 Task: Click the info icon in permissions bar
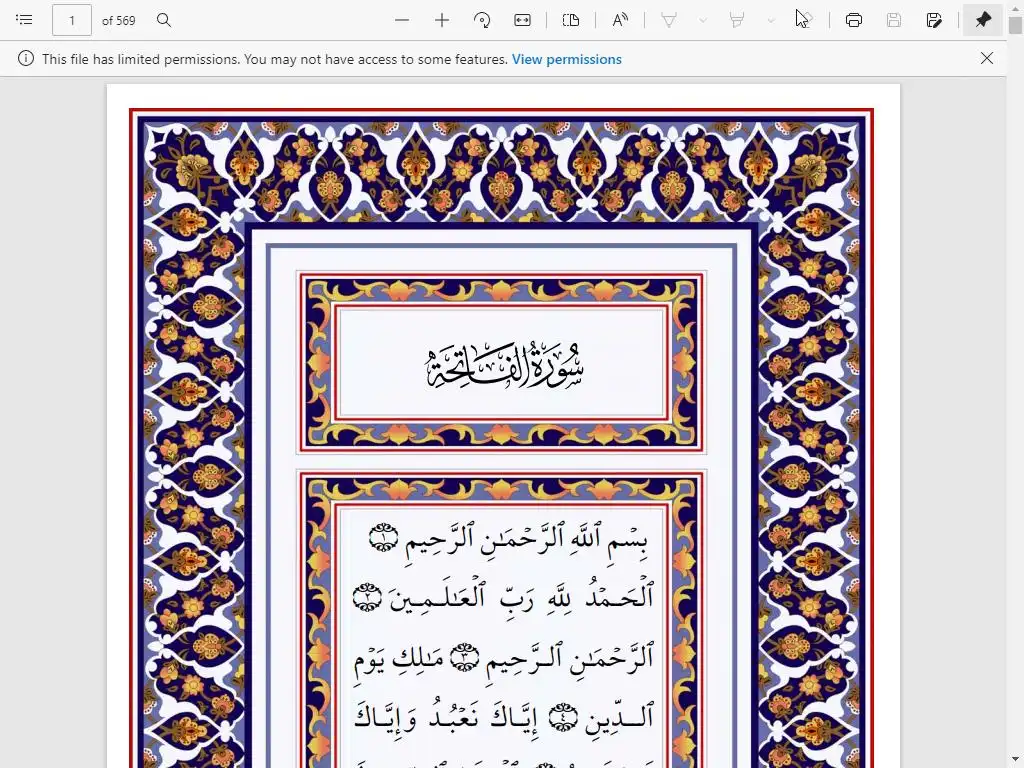click(25, 59)
